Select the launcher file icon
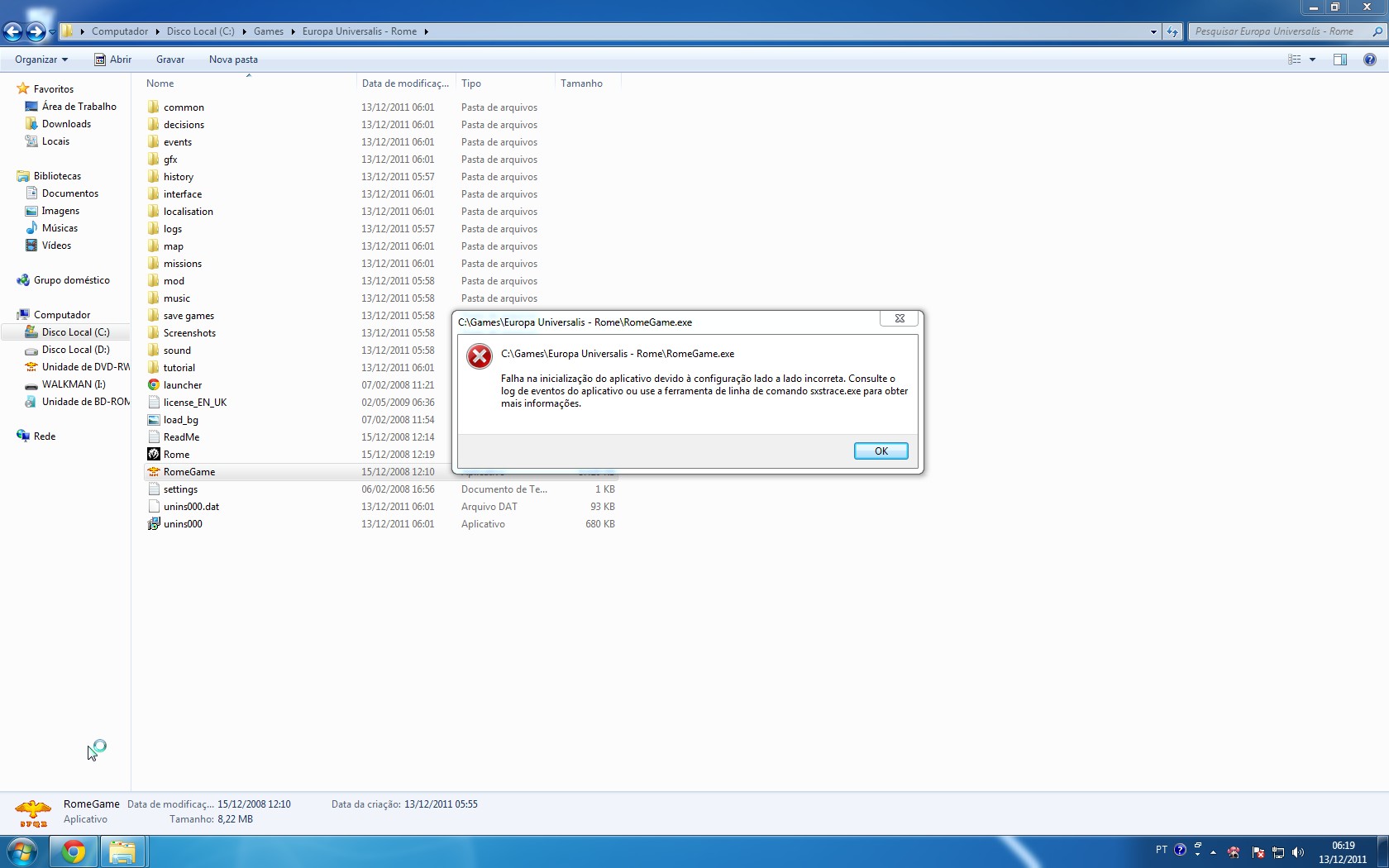 (x=154, y=384)
